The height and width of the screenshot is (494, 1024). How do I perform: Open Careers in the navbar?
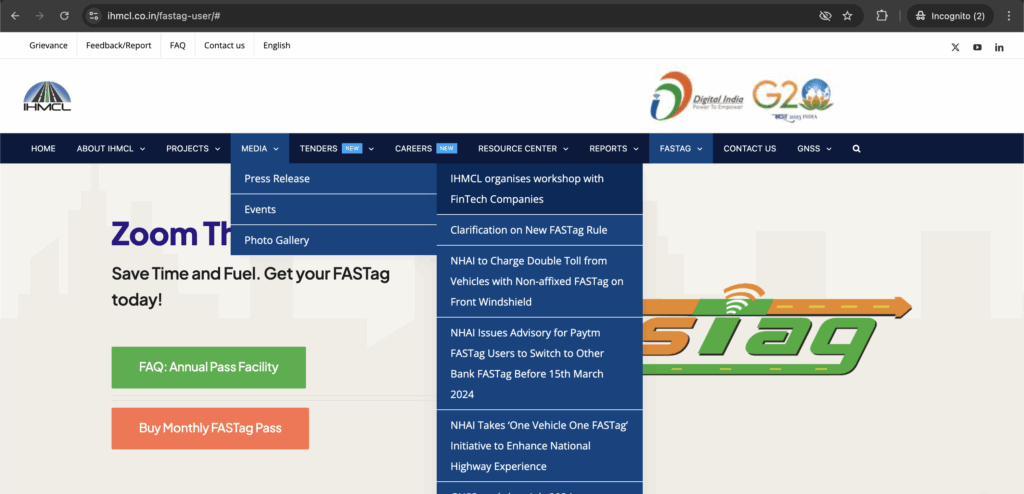click(x=413, y=149)
